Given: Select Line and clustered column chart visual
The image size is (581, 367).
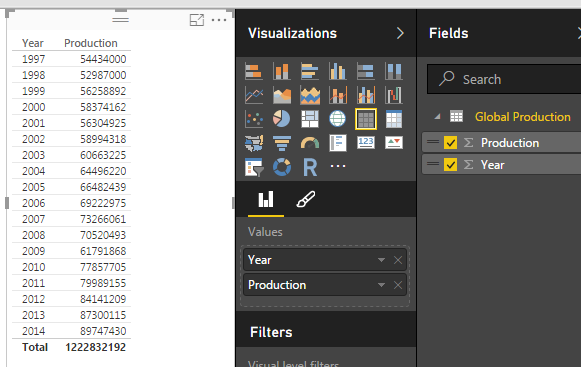Looking at the screenshot, I should pyautogui.click(x=366, y=95).
